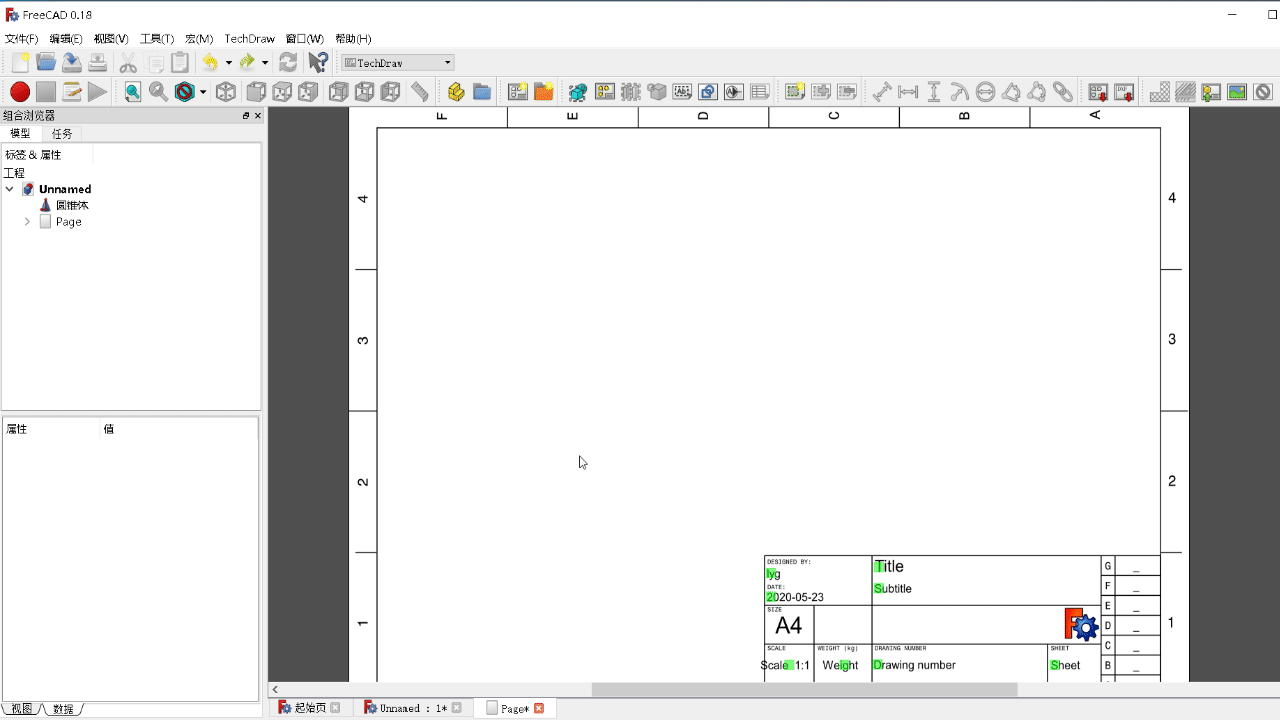Viewport: 1280px width, 720px height.
Task: Click the Insert length dimension icon
Action: pyautogui.click(x=882, y=92)
